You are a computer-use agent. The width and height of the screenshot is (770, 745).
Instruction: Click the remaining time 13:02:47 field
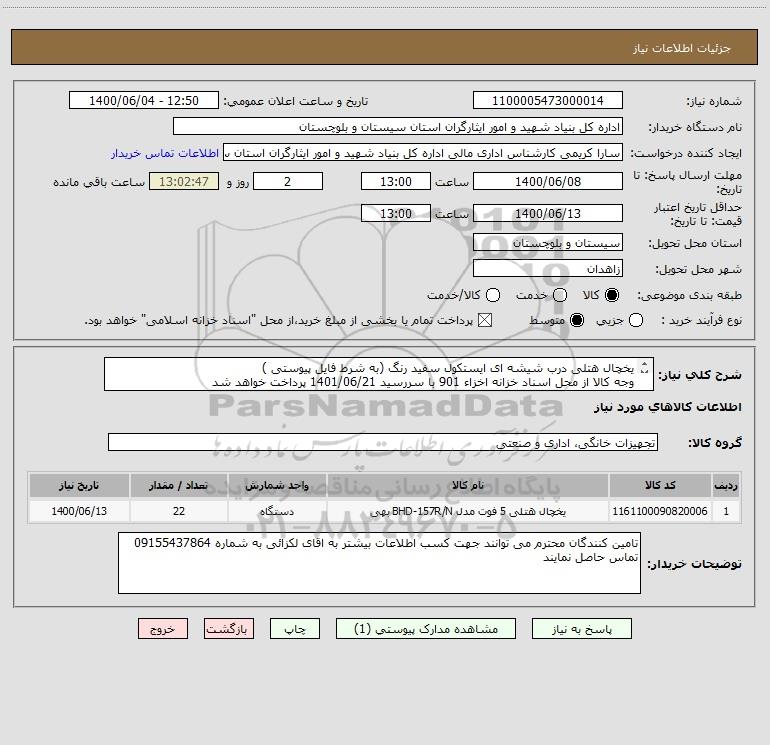pyautogui.click(x=184, y=181)
